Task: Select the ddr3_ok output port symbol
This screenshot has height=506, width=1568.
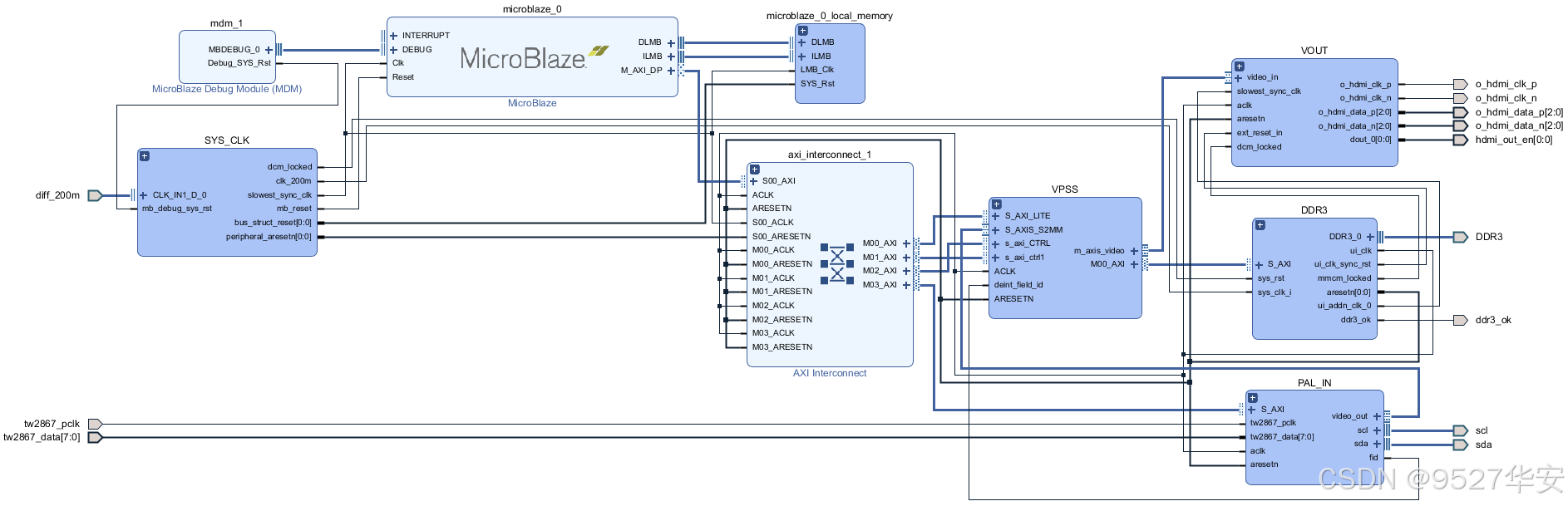Action: click(x=1461, y=320)
